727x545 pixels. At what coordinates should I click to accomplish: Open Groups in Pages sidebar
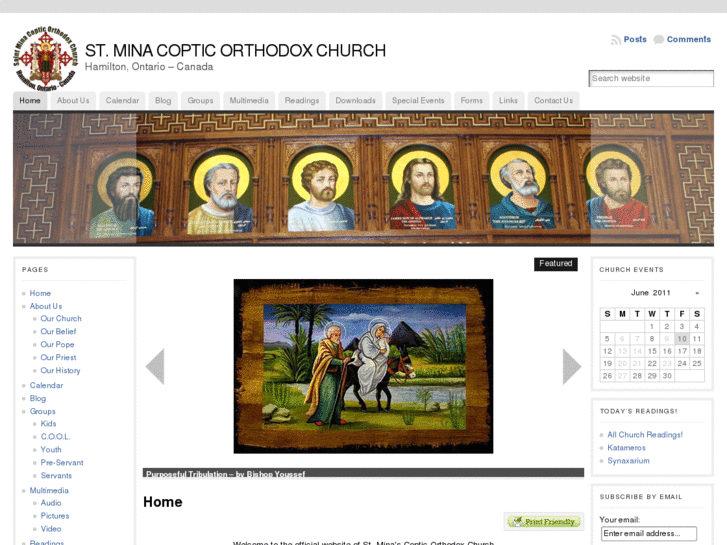click(x=42, y=411)
